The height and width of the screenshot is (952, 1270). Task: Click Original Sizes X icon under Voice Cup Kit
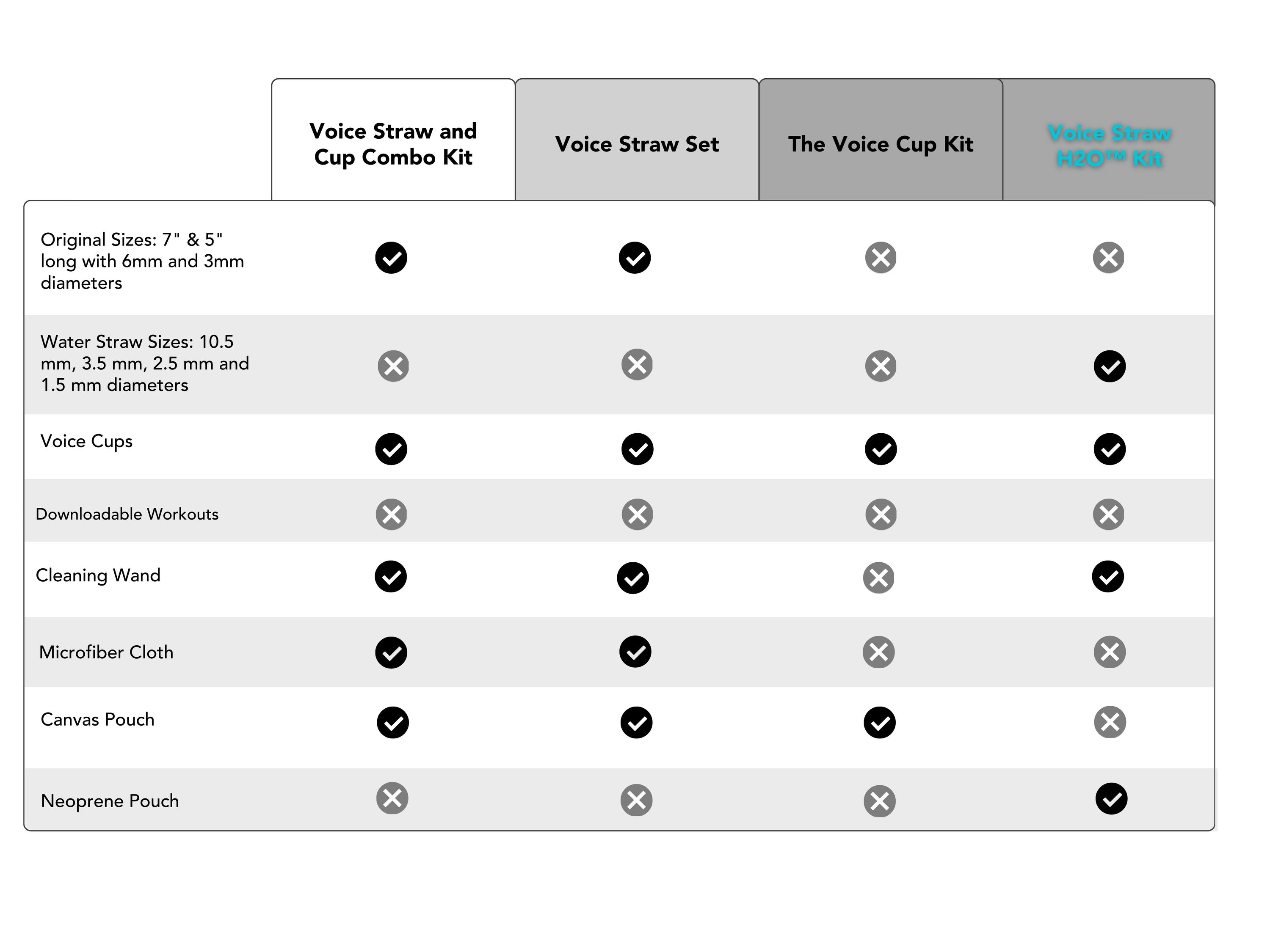[x=880, y=258]
